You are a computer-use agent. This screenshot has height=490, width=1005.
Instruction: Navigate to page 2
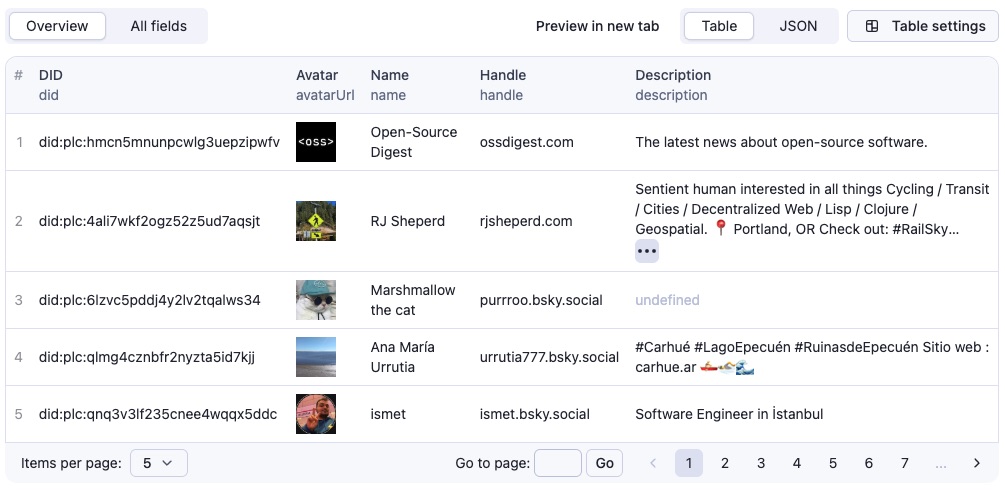pyautogui.click(x=725, y=463)
